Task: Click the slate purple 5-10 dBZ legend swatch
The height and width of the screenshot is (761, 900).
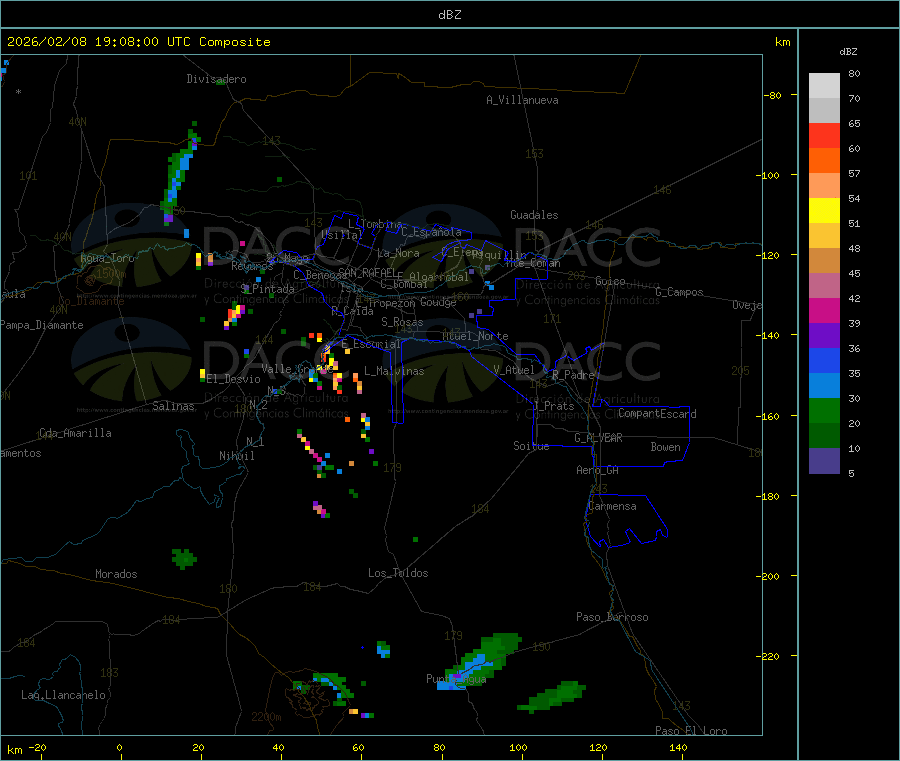Action: click(x=824, y=461)
